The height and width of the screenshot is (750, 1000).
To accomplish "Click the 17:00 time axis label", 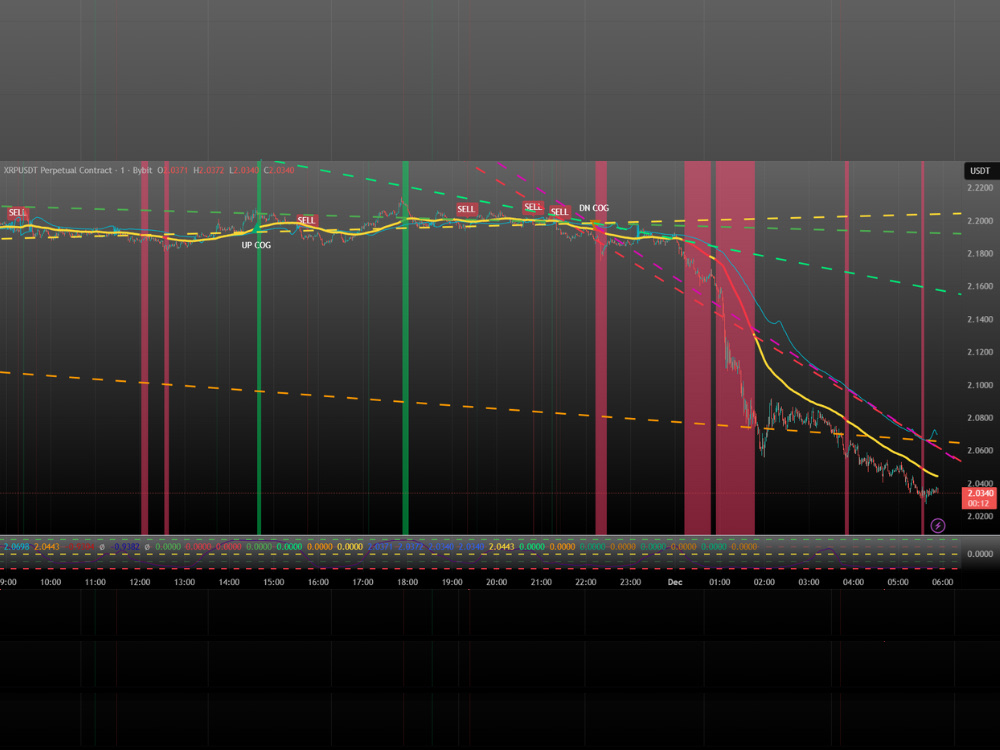I will tap(363, 582).
